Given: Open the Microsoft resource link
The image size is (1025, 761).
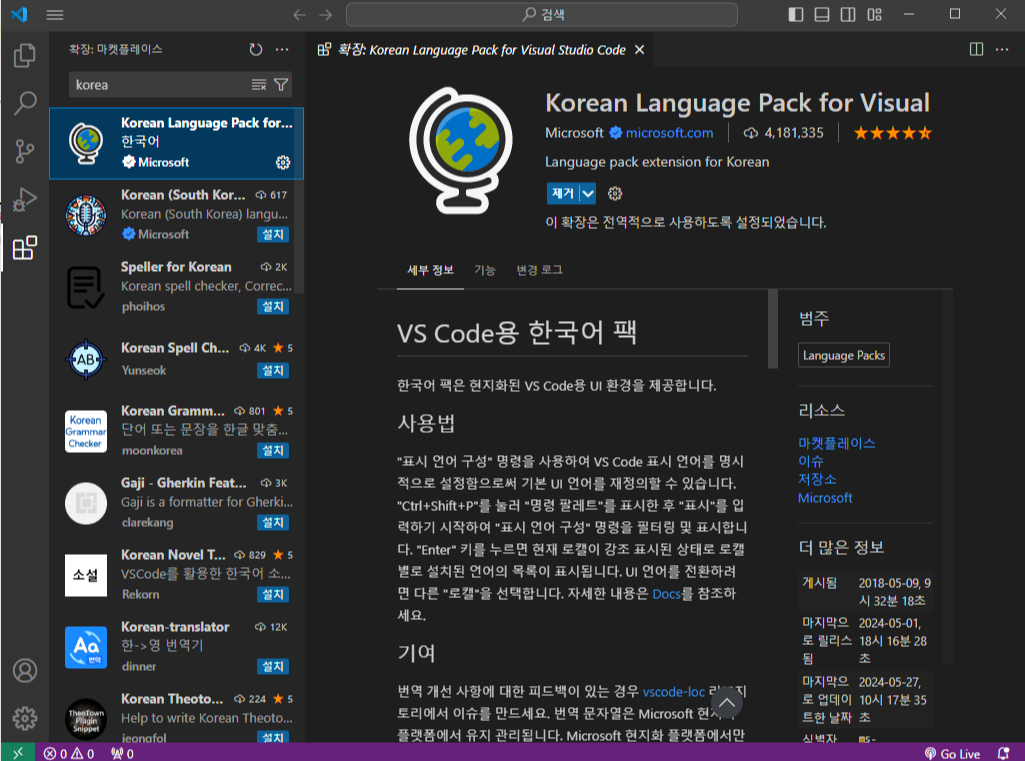Looking at the screenshot, I should tap(825, 498).
